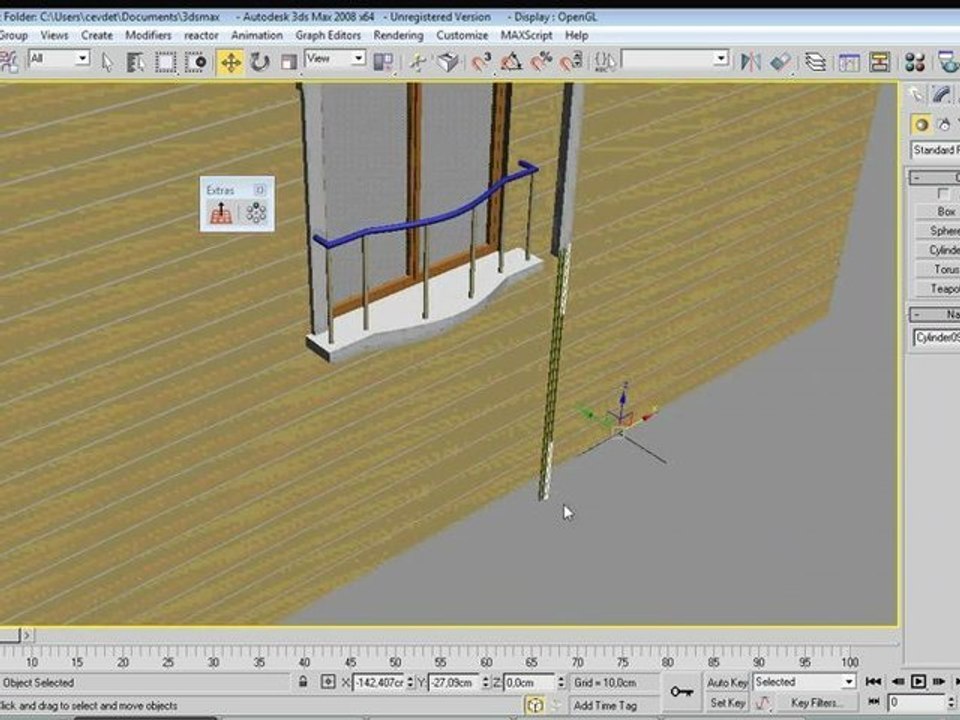Open the Material Editor icon

[914, 62]
